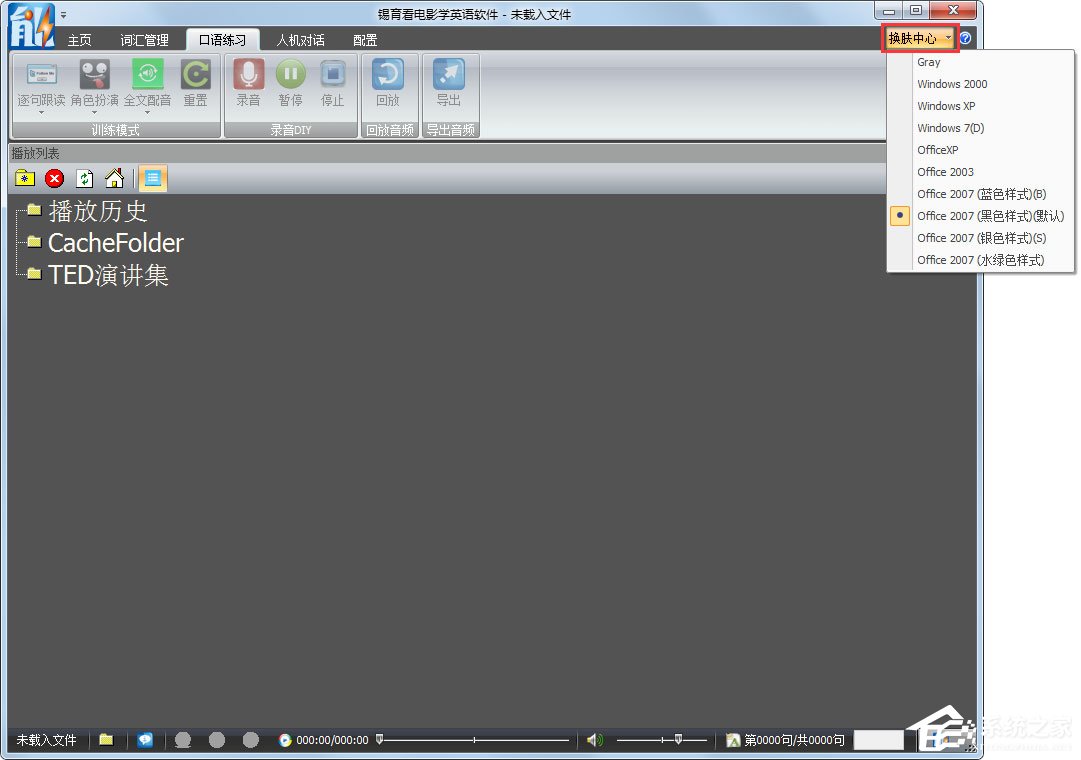Viewport: 1081px width, 760px height.
Task: Select Office 2007 蓝色样式 skin
Action: click(x=980, y=194)
